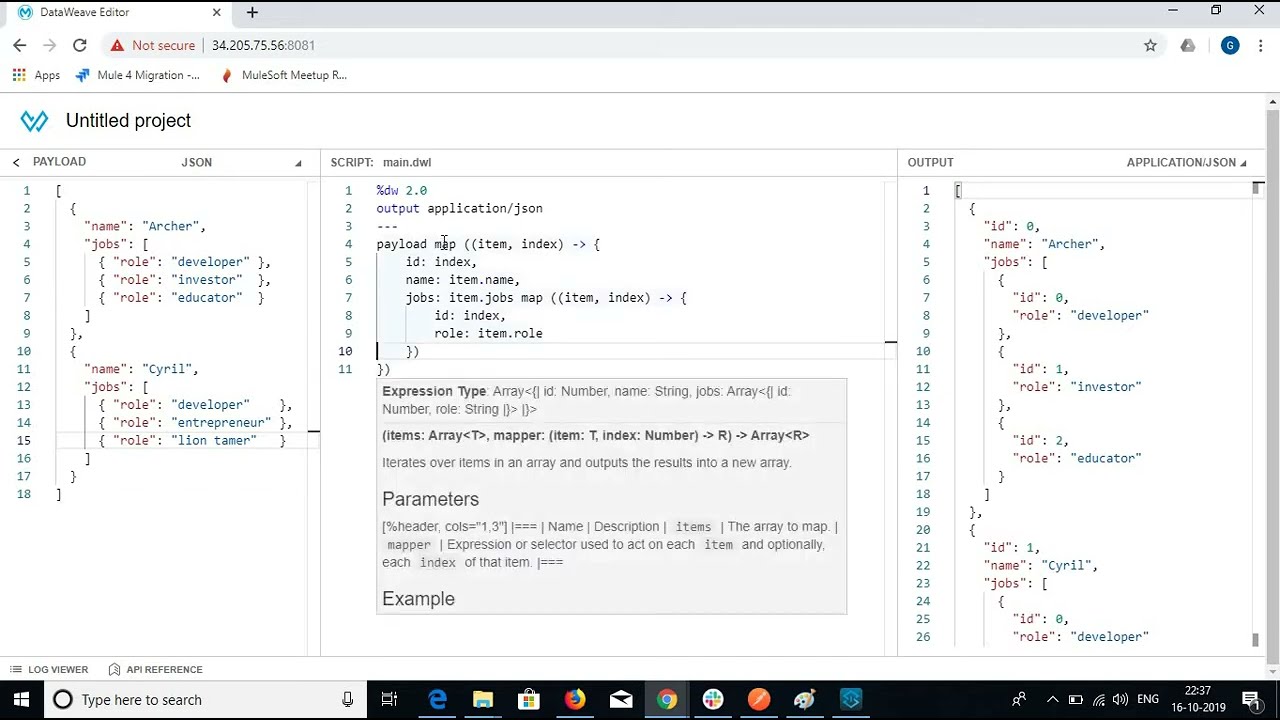Click the browser Back arrow
Screen dimensions: 1280x720
19,45
